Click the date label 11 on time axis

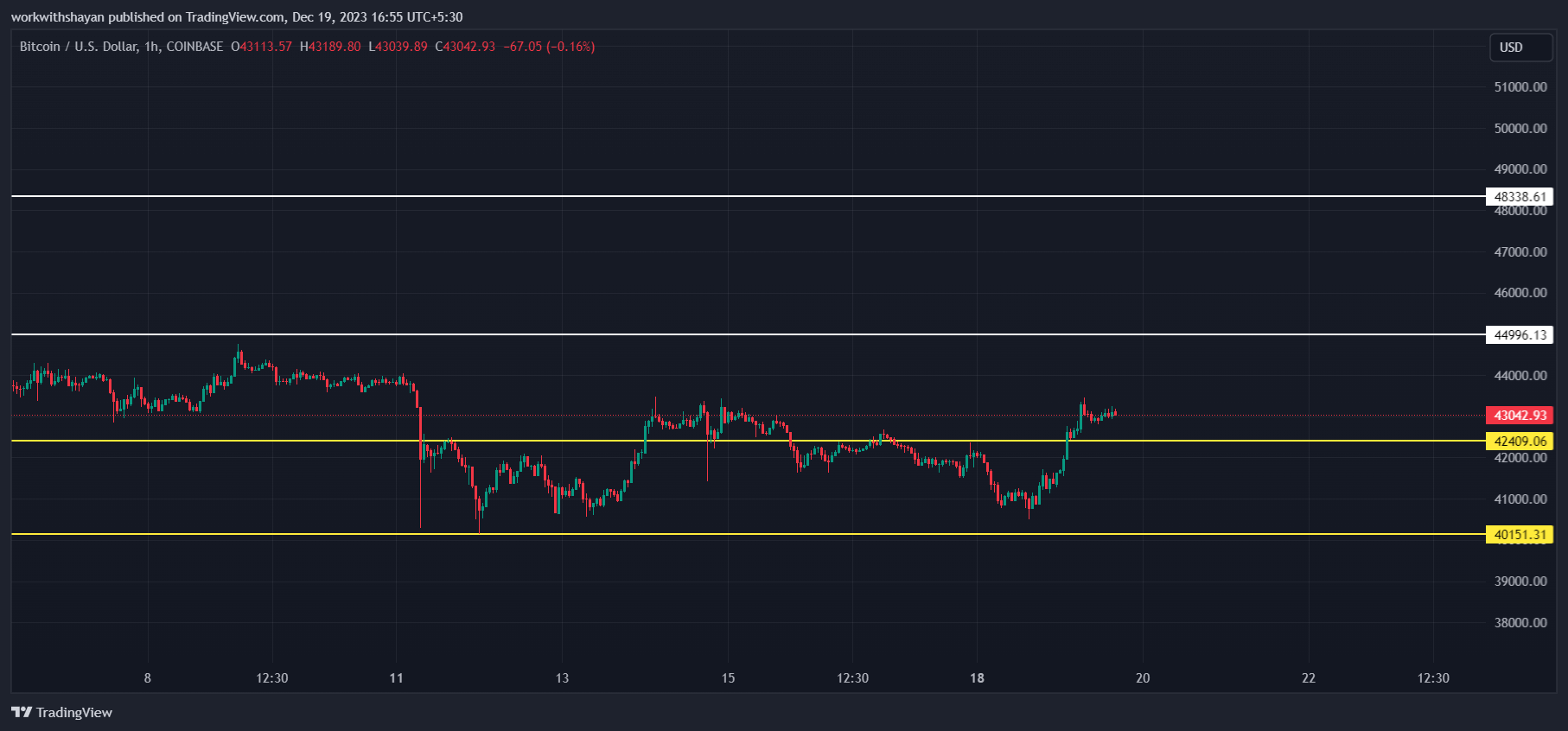[x=397, y=678]
